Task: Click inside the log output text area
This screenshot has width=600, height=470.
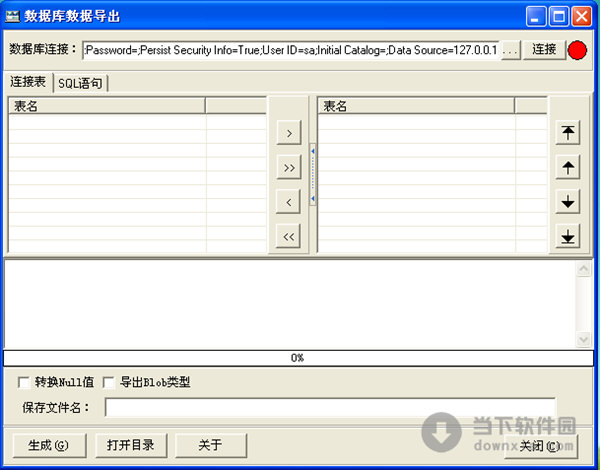Action: pos(290,304)
